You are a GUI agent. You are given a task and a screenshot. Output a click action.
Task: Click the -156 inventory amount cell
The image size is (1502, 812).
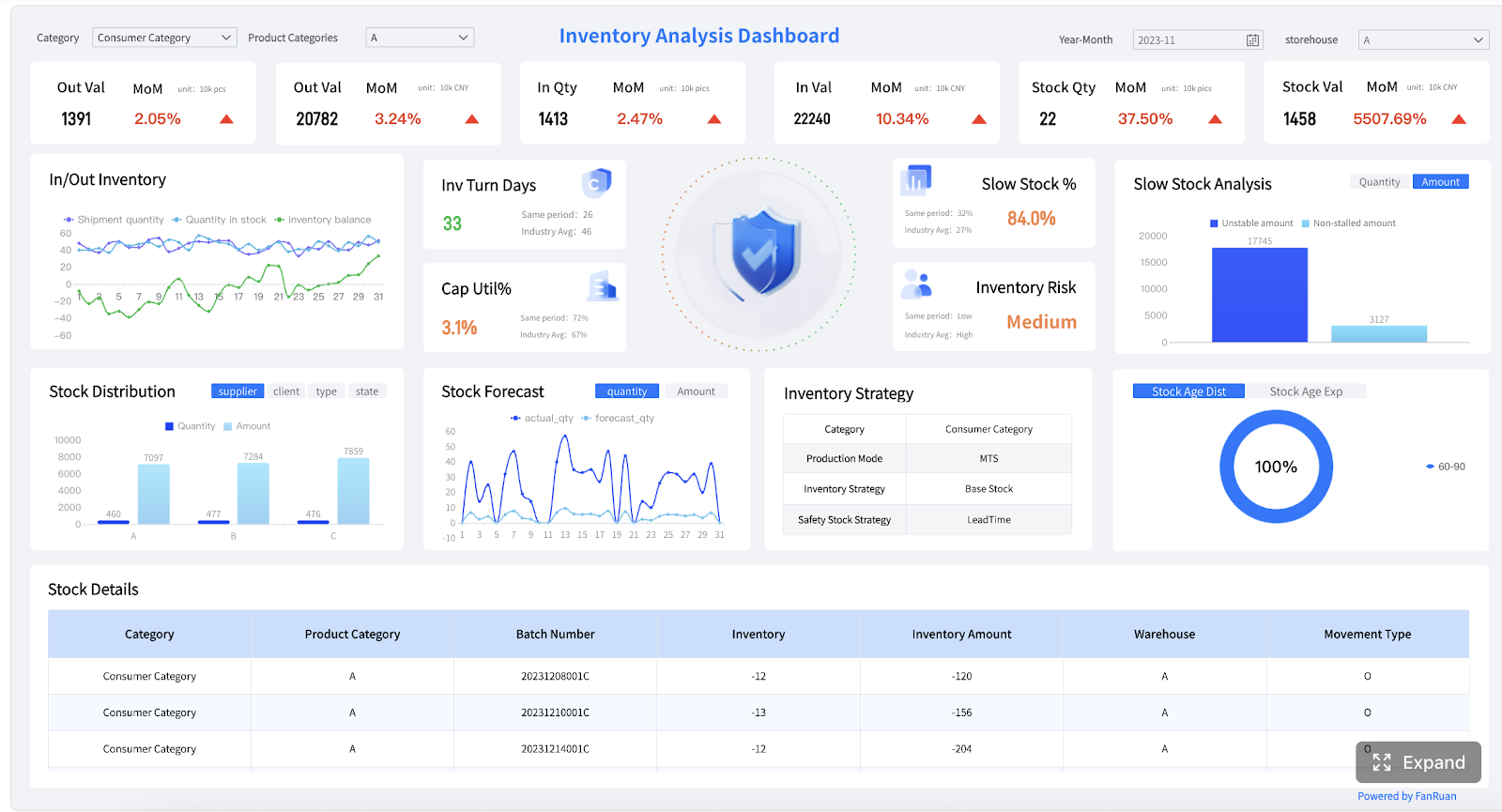[x=961, y=712]
